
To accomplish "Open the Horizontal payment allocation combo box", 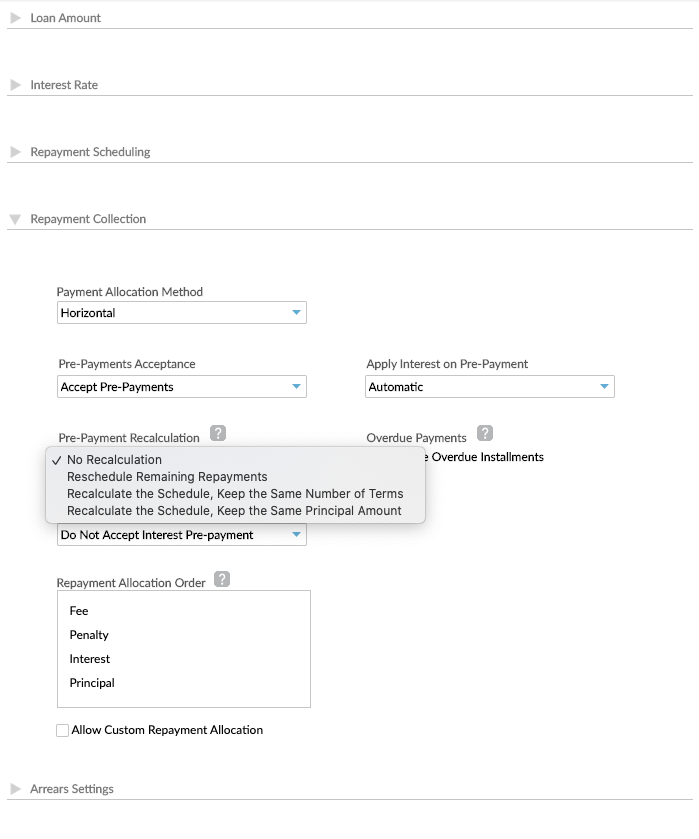I will (180, 312).
